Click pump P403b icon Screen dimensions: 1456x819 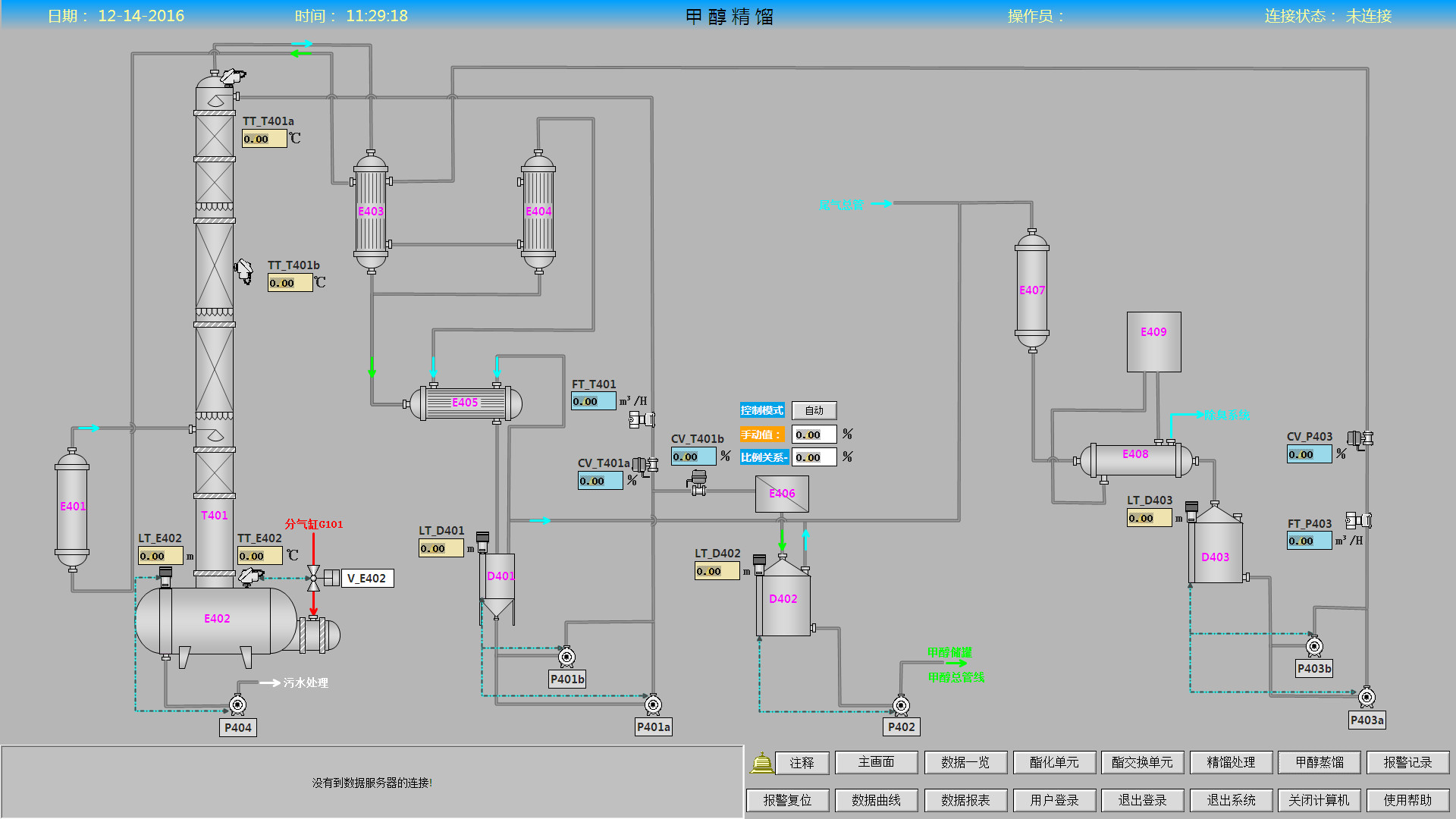pyautogui.click(x=1314, y=646)
